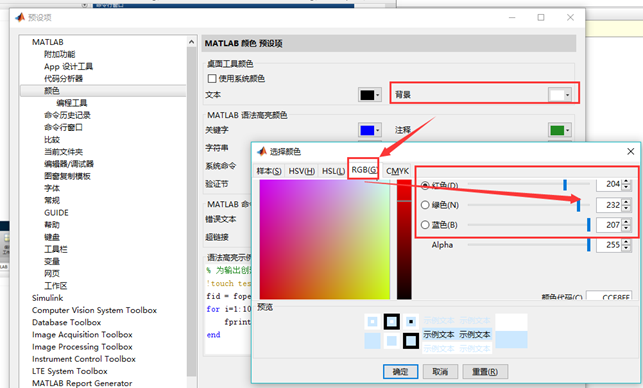Screen dimensions: 643x388
Task: Select 附加功能 in the tree
Action: click(59, 54)
